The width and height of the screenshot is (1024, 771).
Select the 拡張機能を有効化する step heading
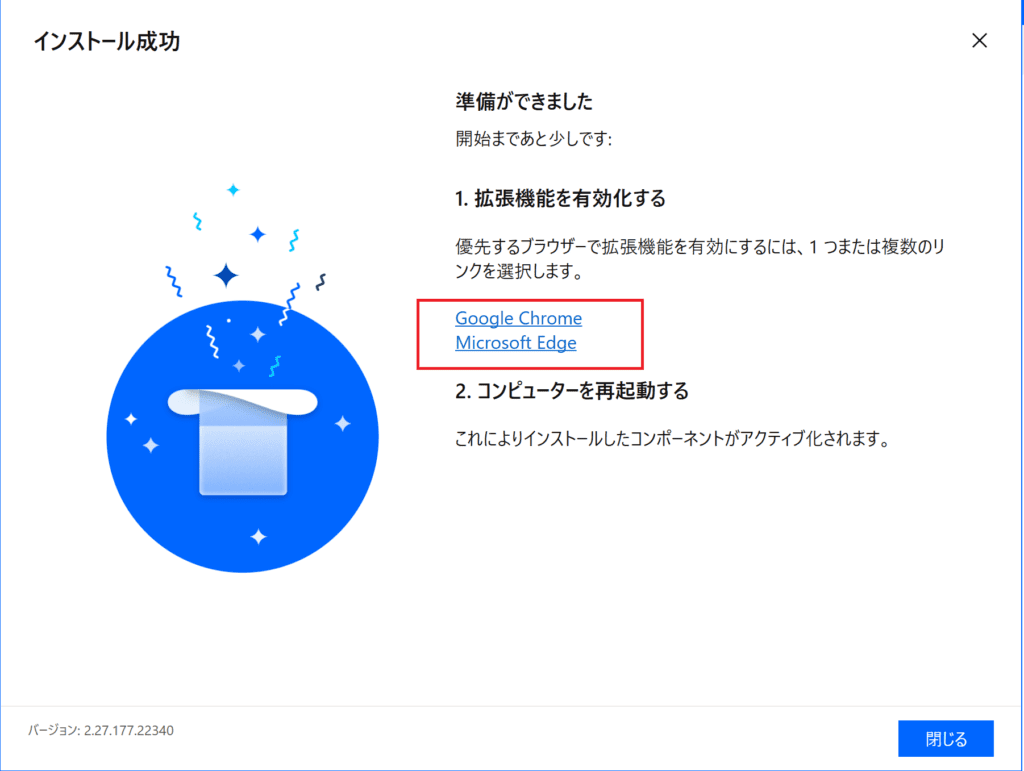[560, 198]
